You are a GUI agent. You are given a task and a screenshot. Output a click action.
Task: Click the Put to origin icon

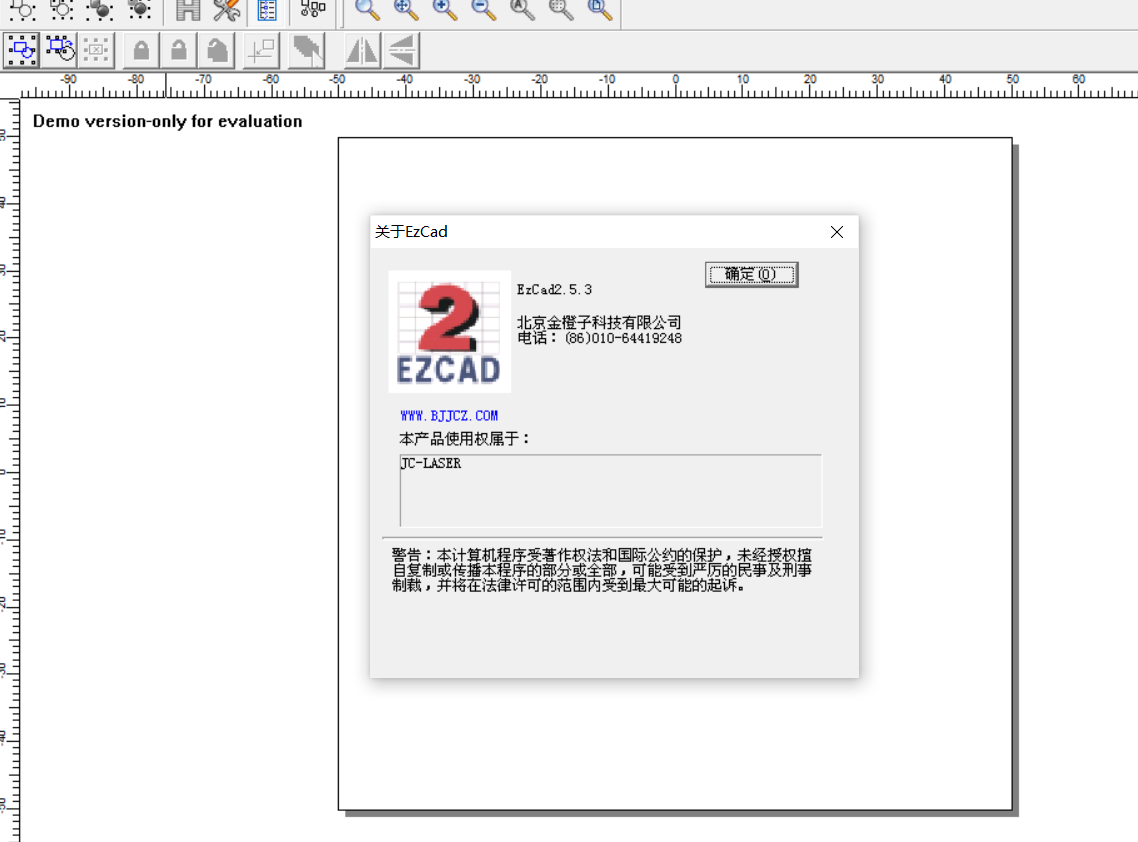click(x=261, y=51)
